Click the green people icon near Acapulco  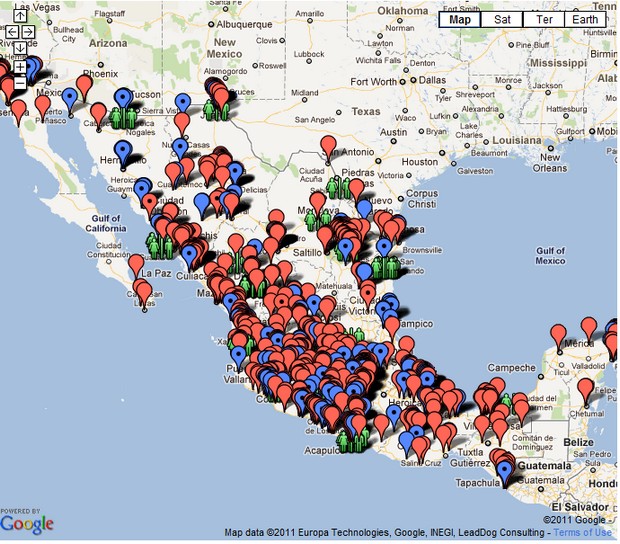point(347,440)
